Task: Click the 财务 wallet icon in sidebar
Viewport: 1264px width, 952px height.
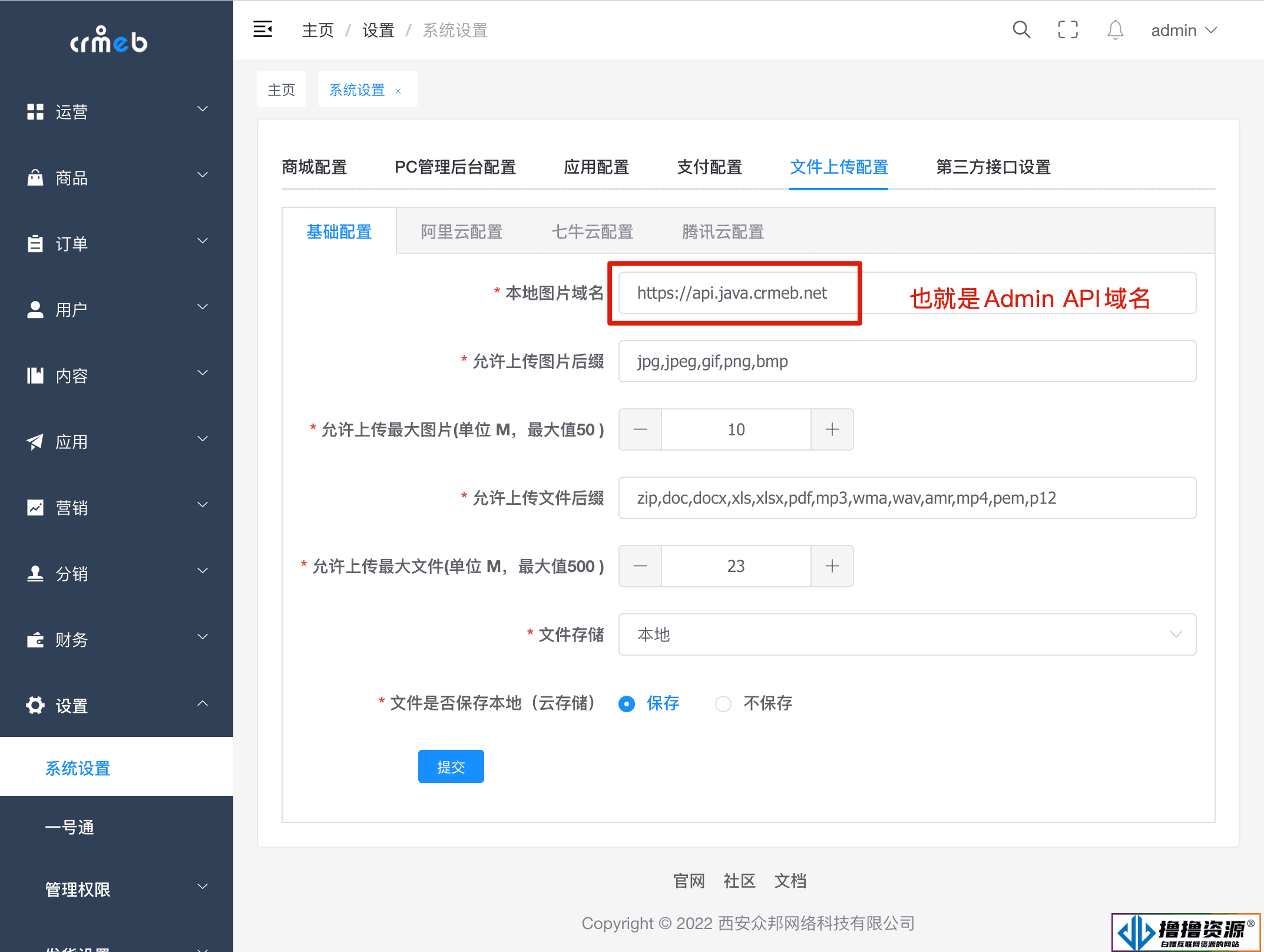Action: coord(35,639)
